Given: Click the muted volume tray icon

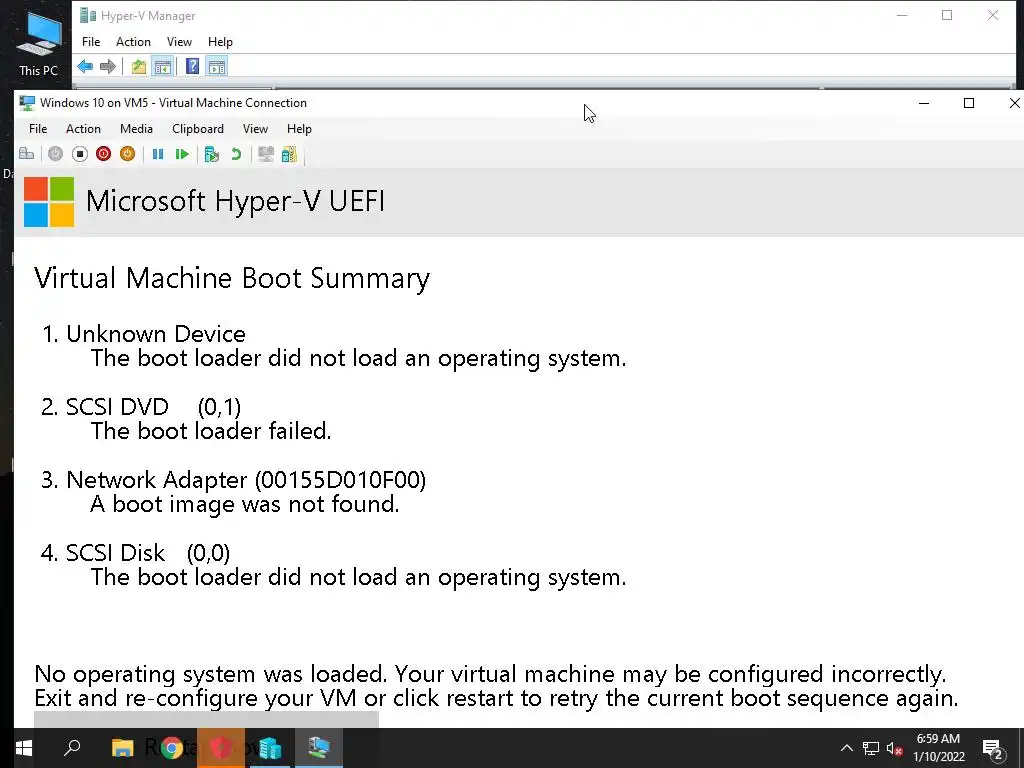Looking at the screenshot, I should 894,748.
